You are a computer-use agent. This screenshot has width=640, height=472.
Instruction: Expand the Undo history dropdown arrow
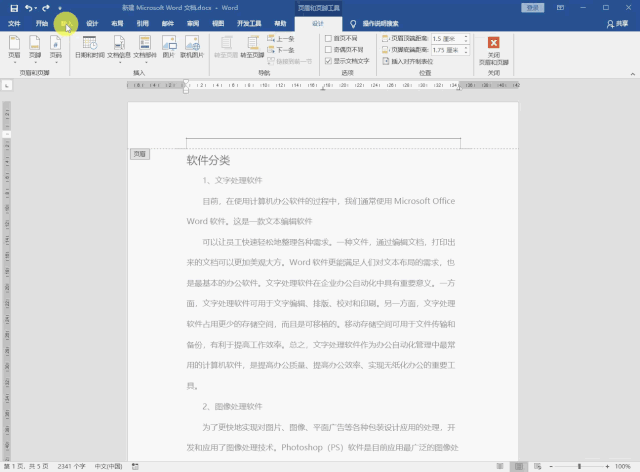tap(36, 8)
